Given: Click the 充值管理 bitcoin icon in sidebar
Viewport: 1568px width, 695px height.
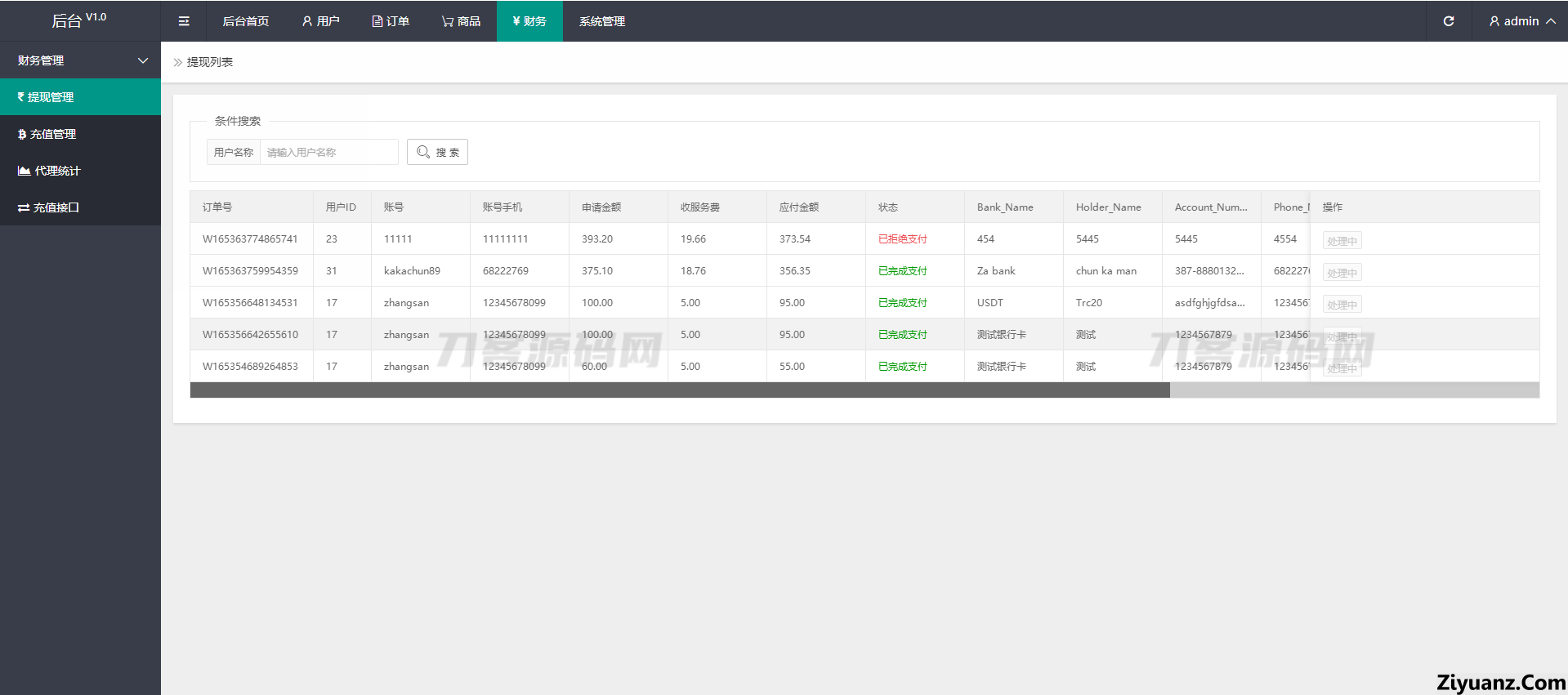Looking at the screenshot, I should [22, 134].
